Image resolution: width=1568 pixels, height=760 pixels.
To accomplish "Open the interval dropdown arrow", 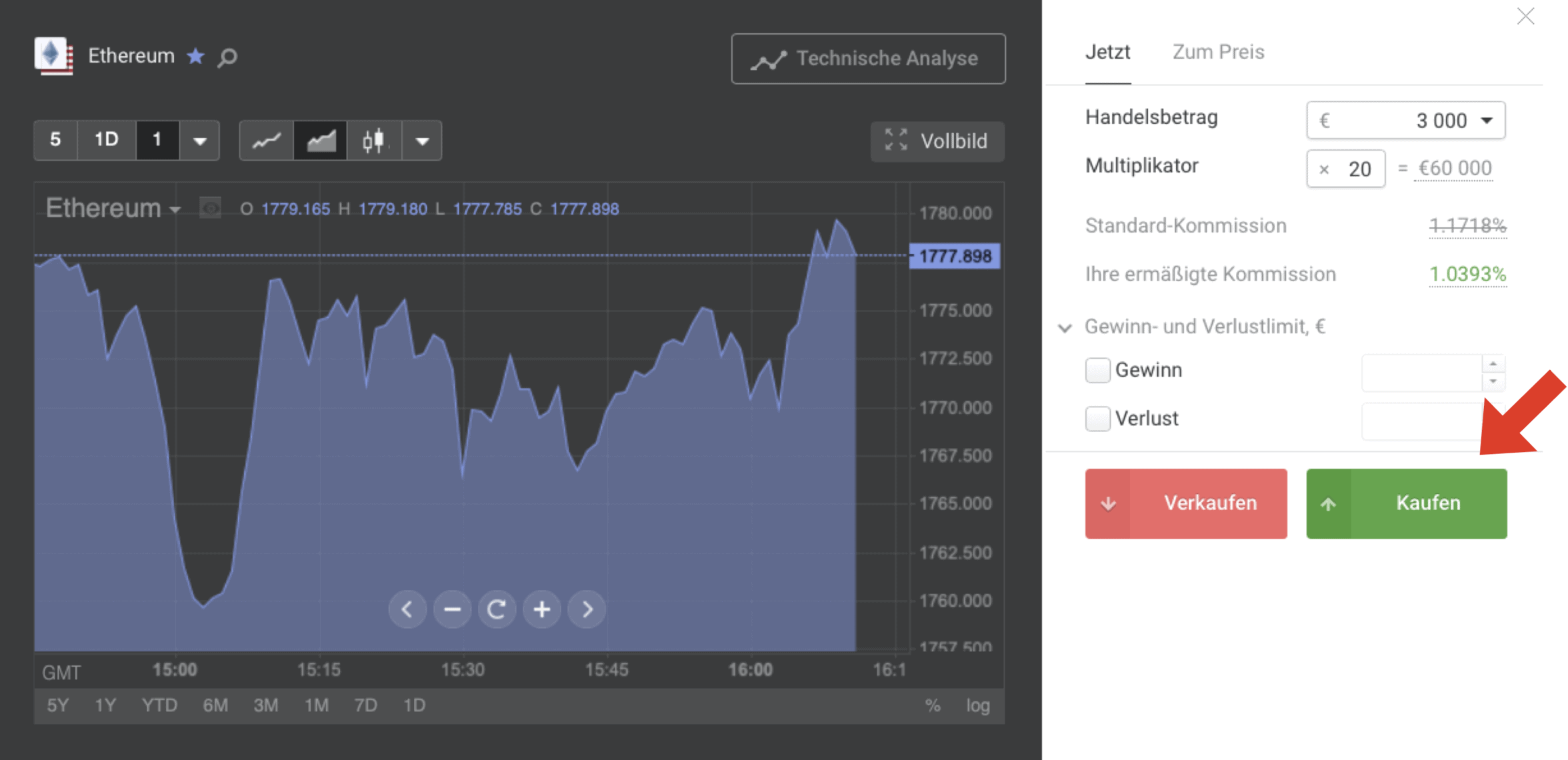I will (x=199, y=141).
